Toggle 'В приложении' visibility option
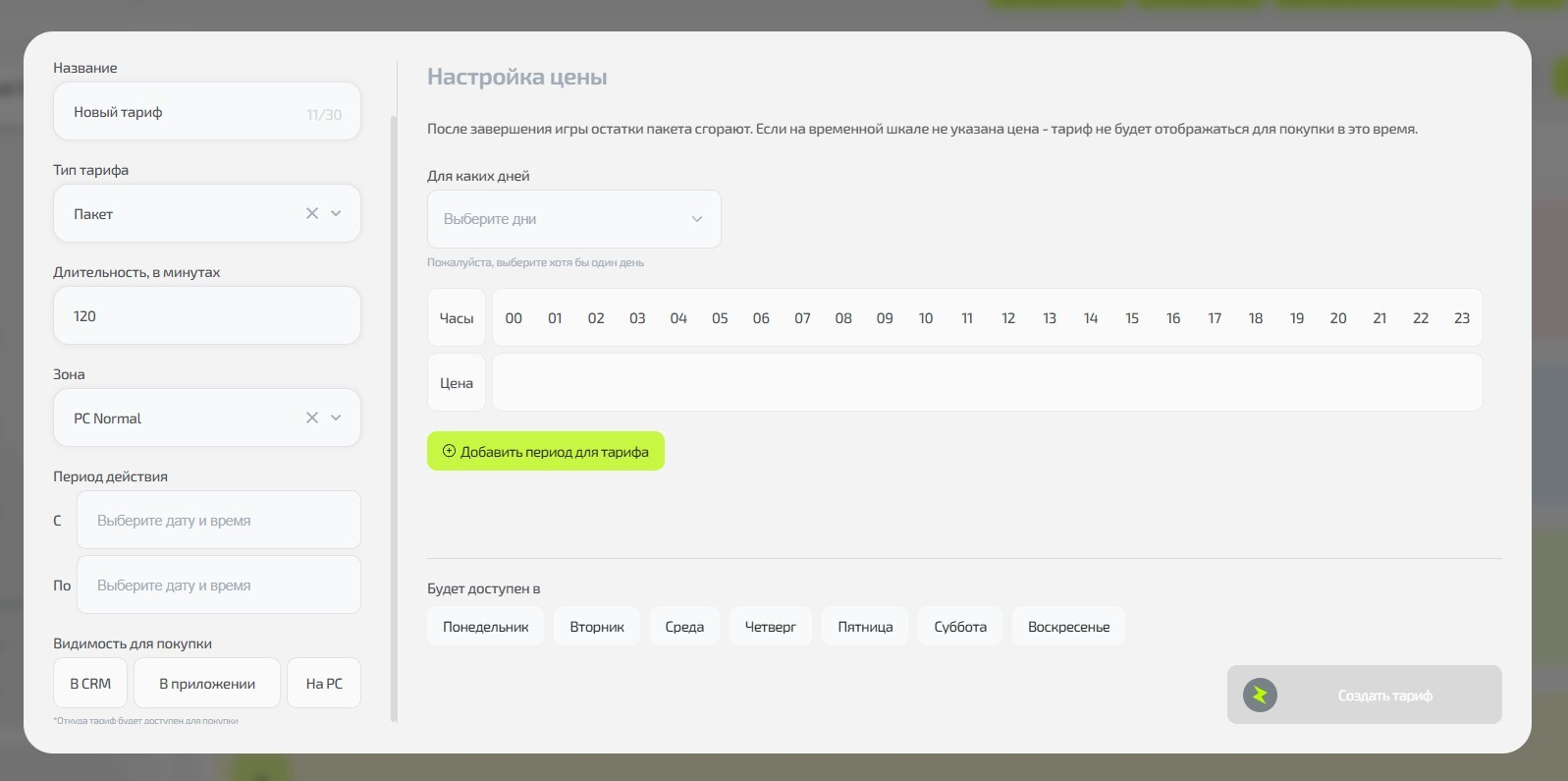 point(207,684)
